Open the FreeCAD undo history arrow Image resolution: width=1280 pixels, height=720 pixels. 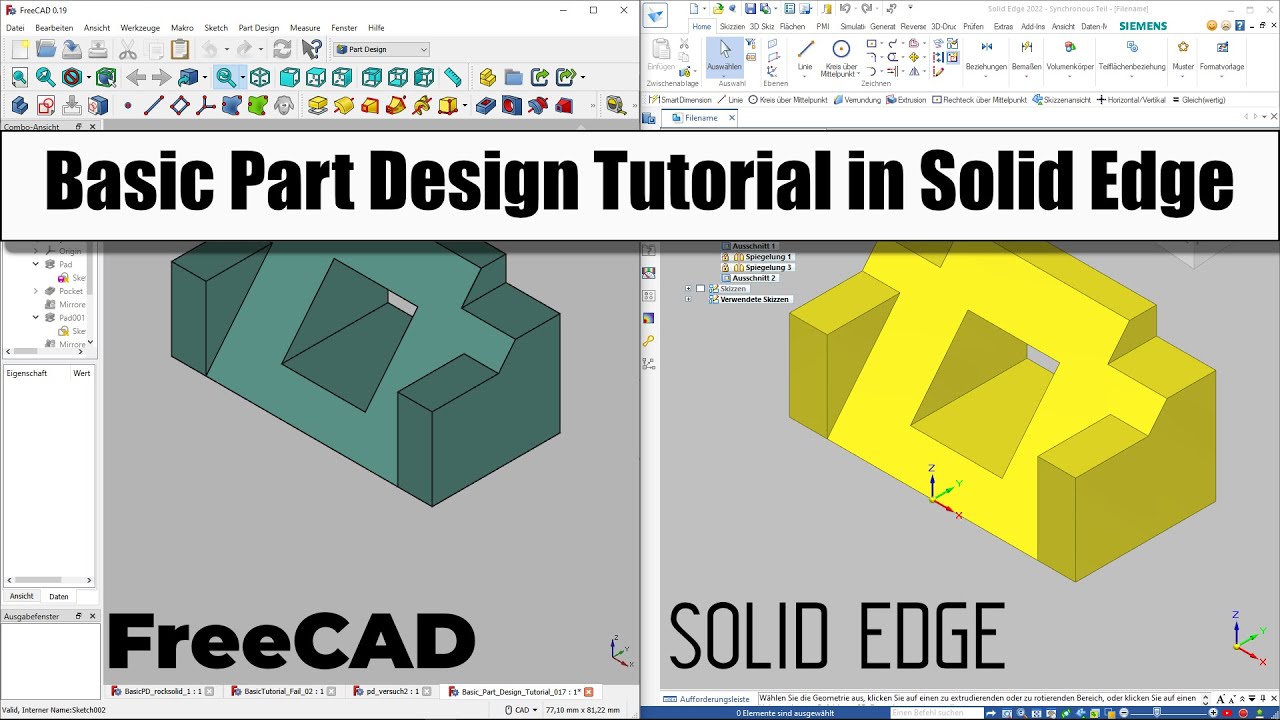coord(226,49)
